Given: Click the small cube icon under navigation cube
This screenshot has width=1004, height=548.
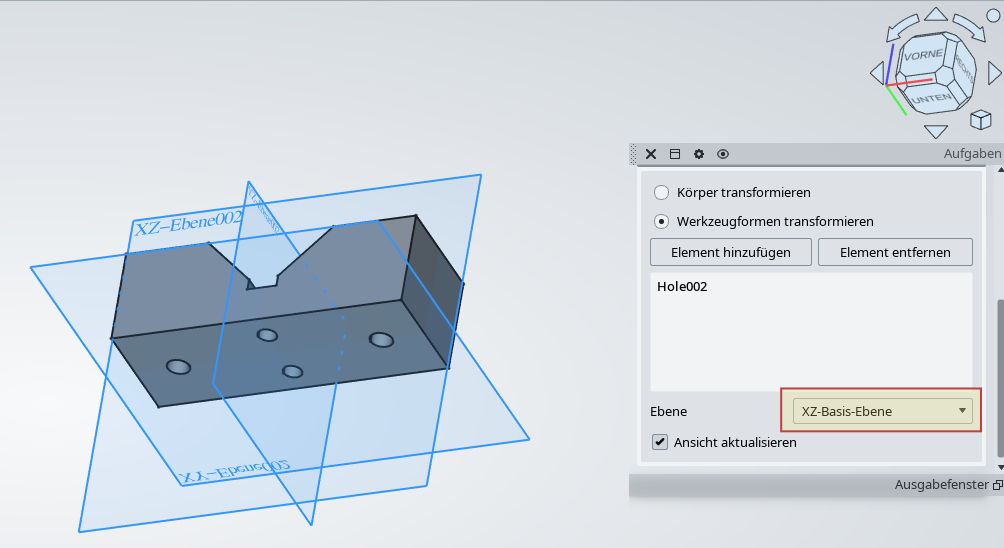Looking at the screenshot, I should pos(980,120).
